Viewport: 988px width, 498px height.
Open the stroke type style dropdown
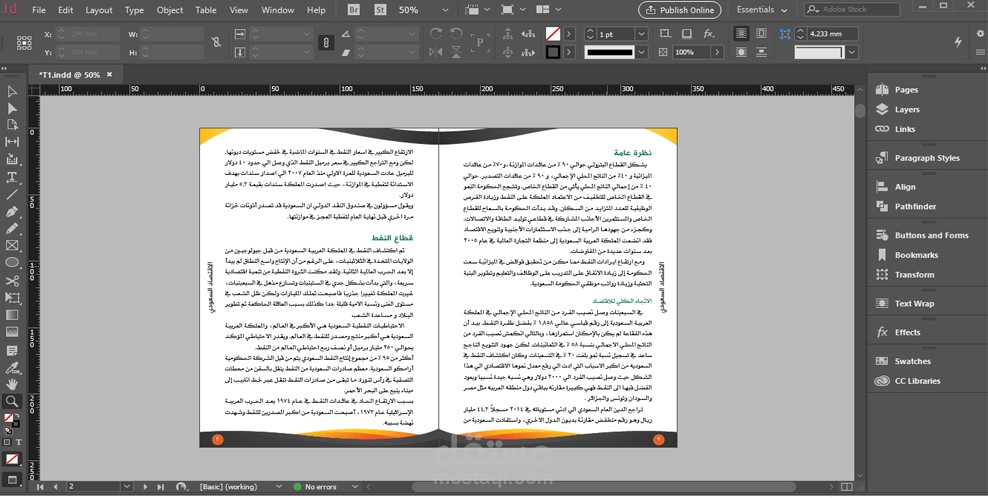coord(641,52)
